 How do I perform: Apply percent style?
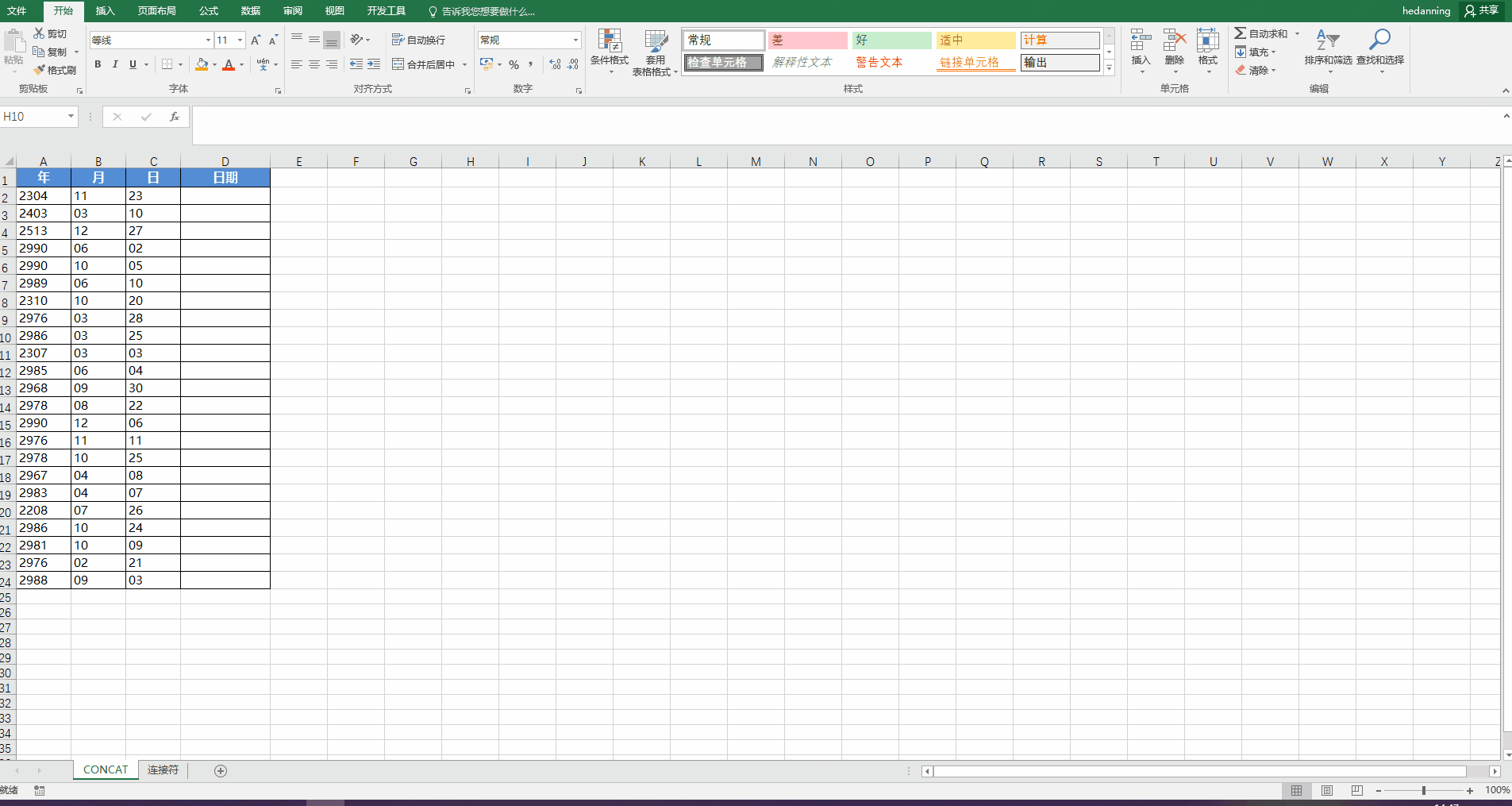click(x=514, y=64)
